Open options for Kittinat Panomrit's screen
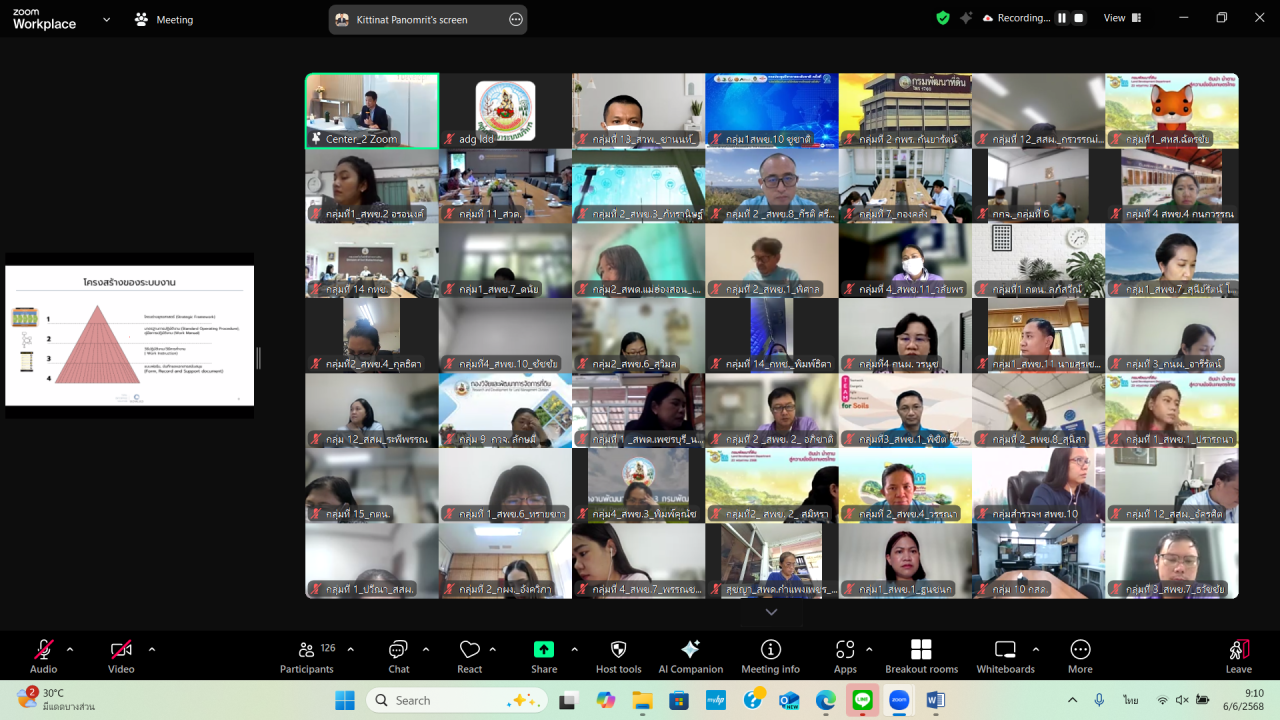 [515, 19]
